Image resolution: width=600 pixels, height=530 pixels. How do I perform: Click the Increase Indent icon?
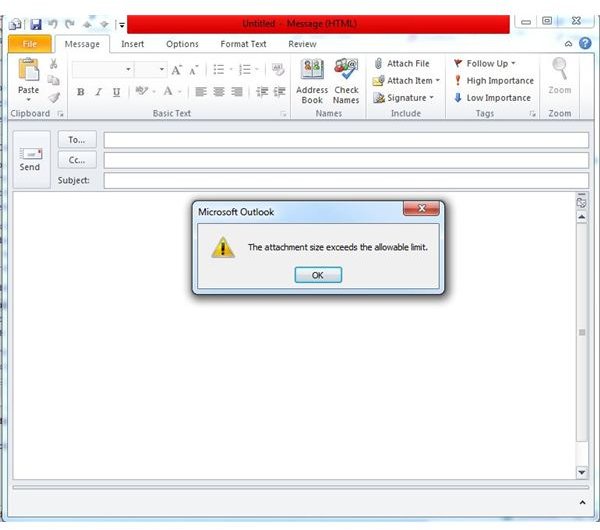pos(280,92)
